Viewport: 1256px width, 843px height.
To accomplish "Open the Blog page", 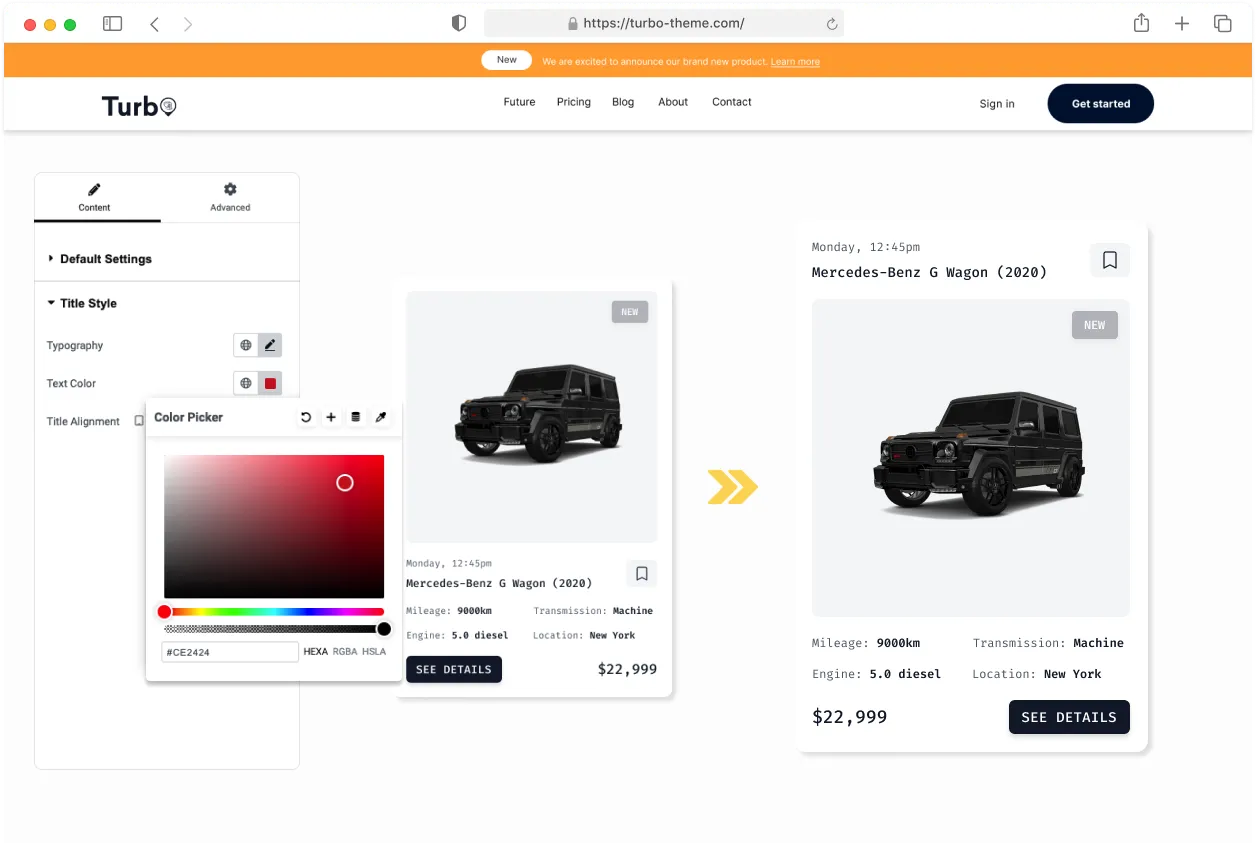I will pyautogui.click(x=623, y=102).
